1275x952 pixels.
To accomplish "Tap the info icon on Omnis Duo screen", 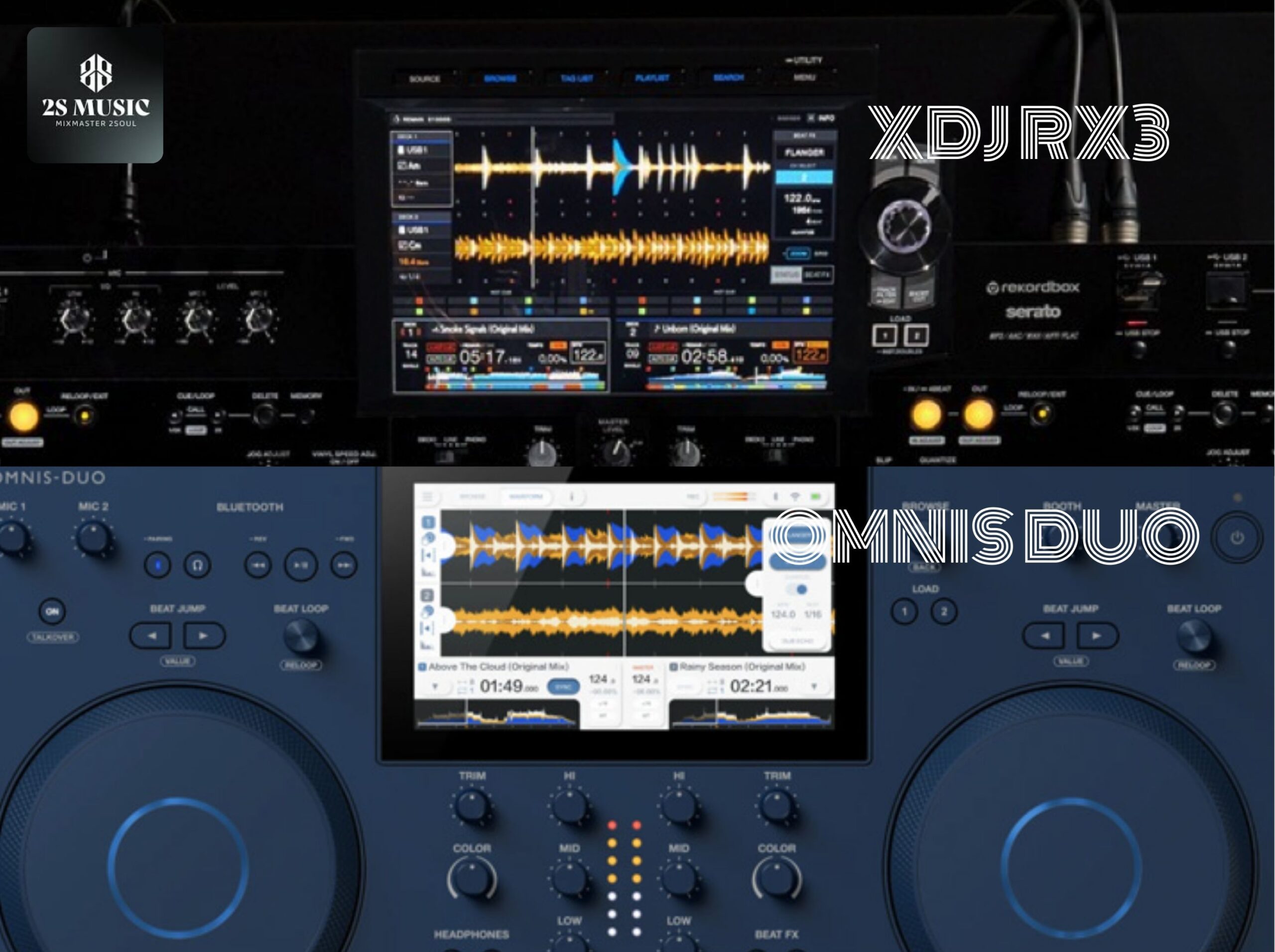I will click(x=572, y=496).
